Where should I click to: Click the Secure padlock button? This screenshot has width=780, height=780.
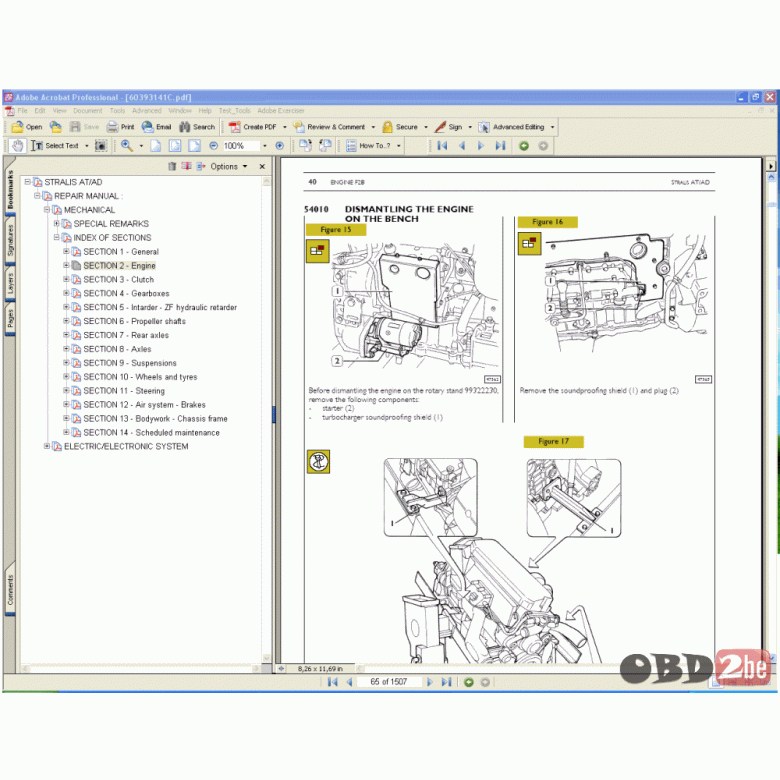point(400,127)
